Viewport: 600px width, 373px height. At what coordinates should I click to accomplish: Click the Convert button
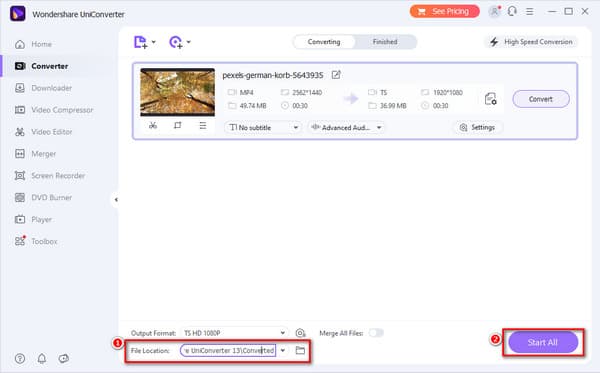[x=541, y=99]
